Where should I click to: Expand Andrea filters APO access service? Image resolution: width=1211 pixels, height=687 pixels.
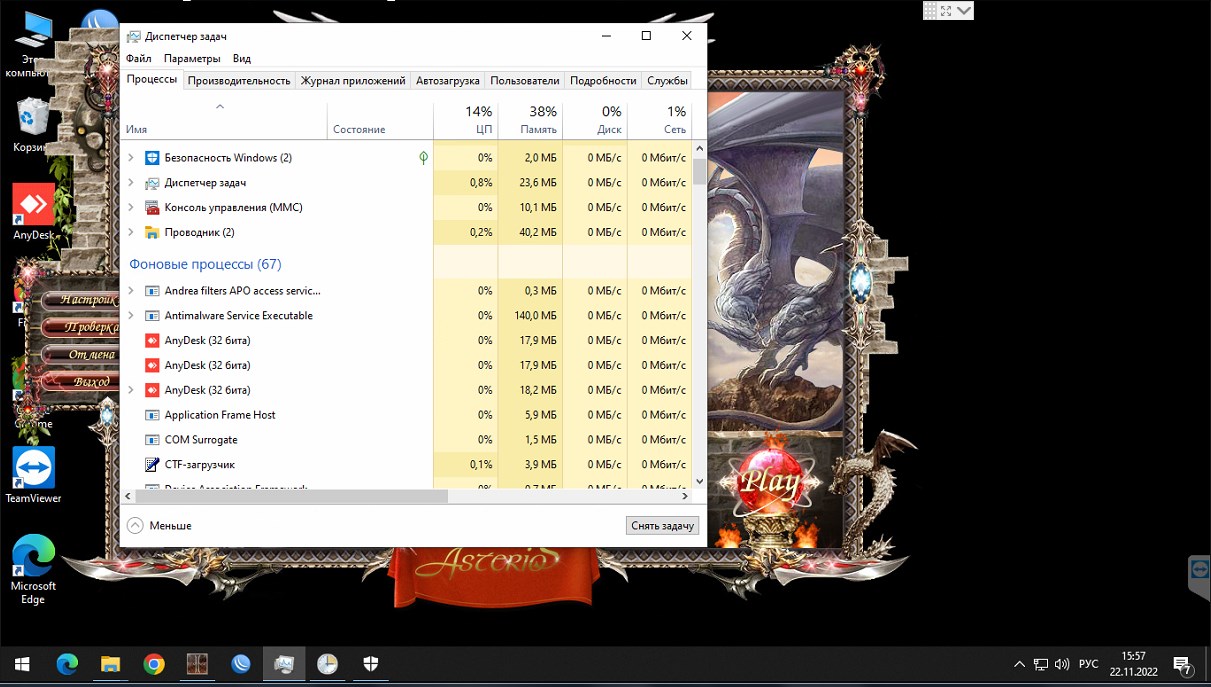pyautogui.click(x=131, y=291)
